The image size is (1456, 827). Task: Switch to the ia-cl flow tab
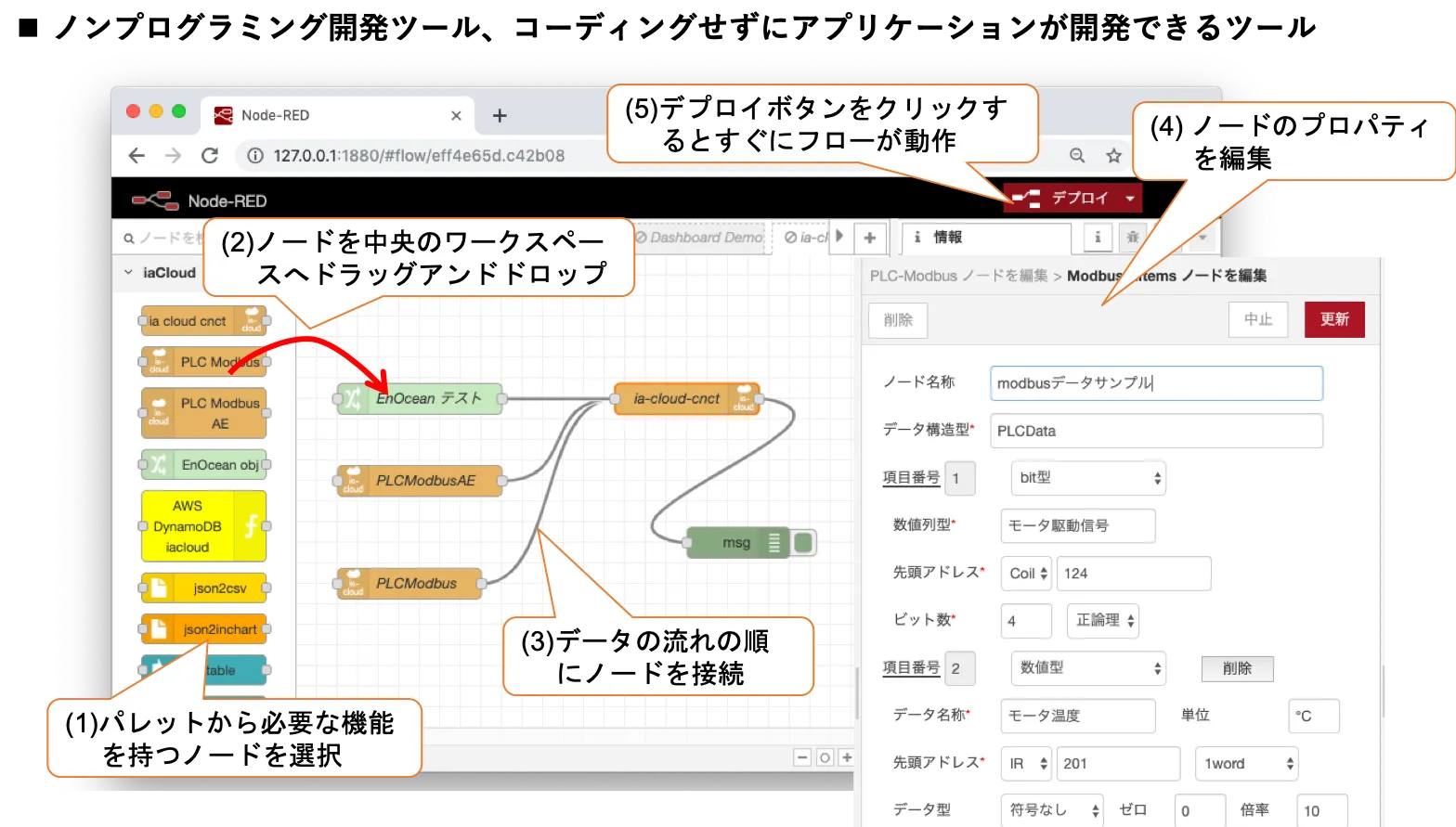[804, 238]
